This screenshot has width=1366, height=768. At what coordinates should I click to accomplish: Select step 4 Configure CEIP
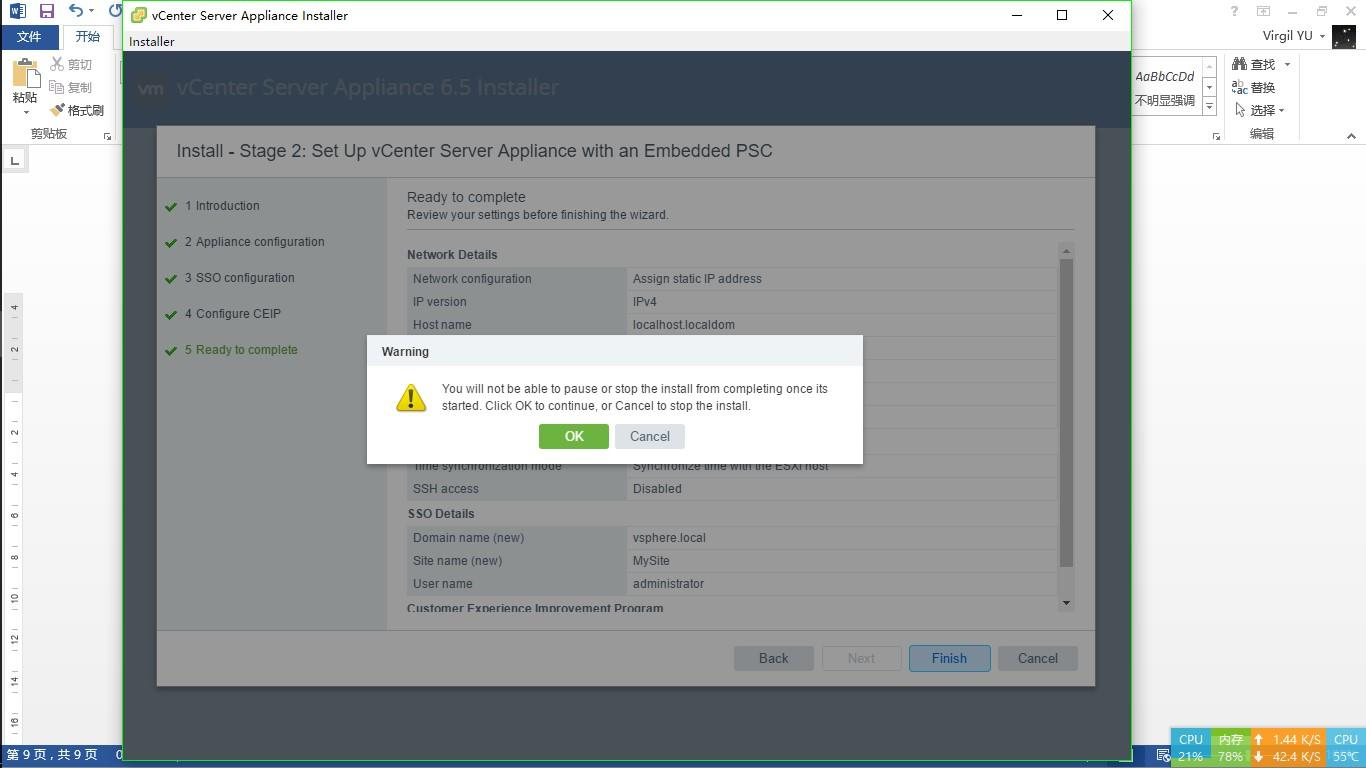[x=232, y=314]
